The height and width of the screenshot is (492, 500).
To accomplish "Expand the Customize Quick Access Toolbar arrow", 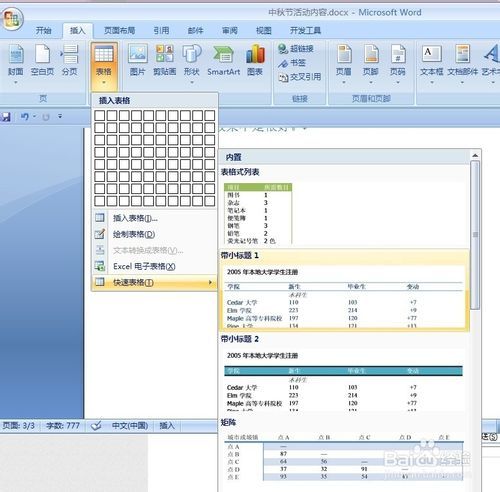I will 60,116.
